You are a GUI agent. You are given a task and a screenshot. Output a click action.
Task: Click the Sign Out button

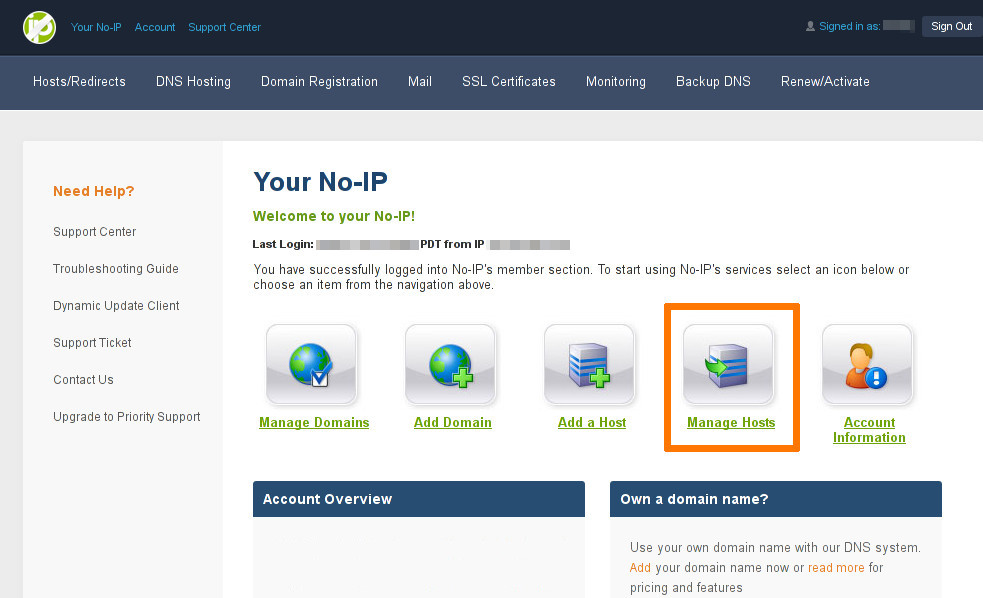(x=951, y=26)
